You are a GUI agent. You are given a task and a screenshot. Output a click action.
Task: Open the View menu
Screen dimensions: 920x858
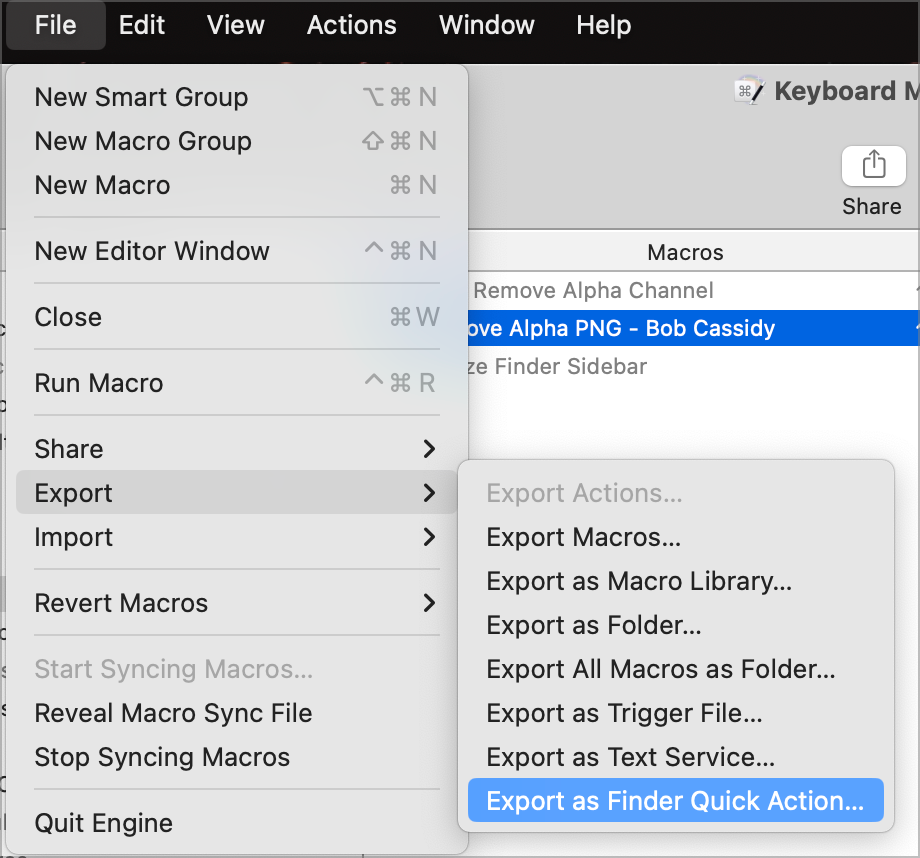click(235, 25)
